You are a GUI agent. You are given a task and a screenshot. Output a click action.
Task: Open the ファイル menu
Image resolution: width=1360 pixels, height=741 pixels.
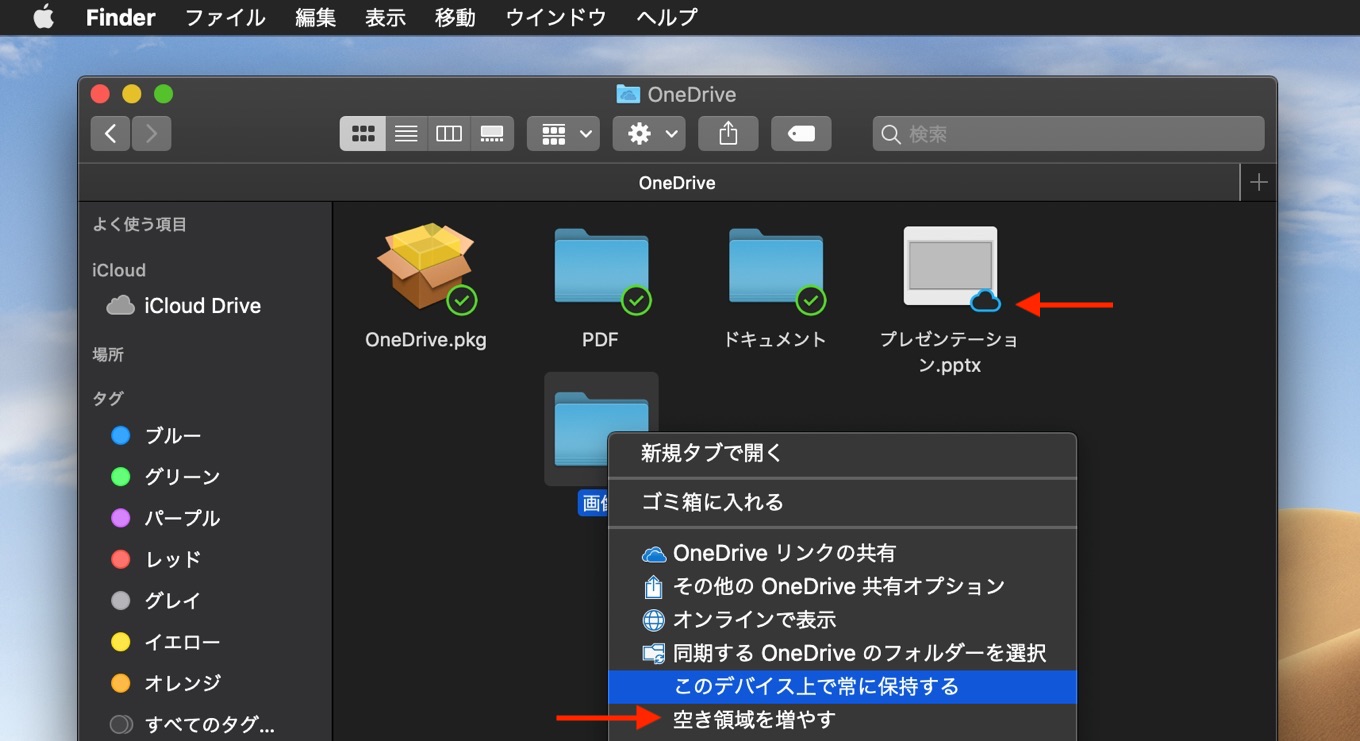click(x=225, y=17)
